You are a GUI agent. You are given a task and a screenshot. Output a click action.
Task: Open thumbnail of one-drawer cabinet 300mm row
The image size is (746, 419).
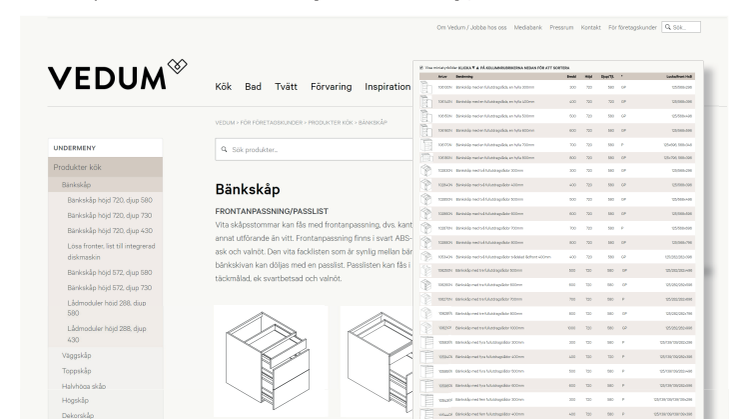pyautogui.click(x=426, y=88)
